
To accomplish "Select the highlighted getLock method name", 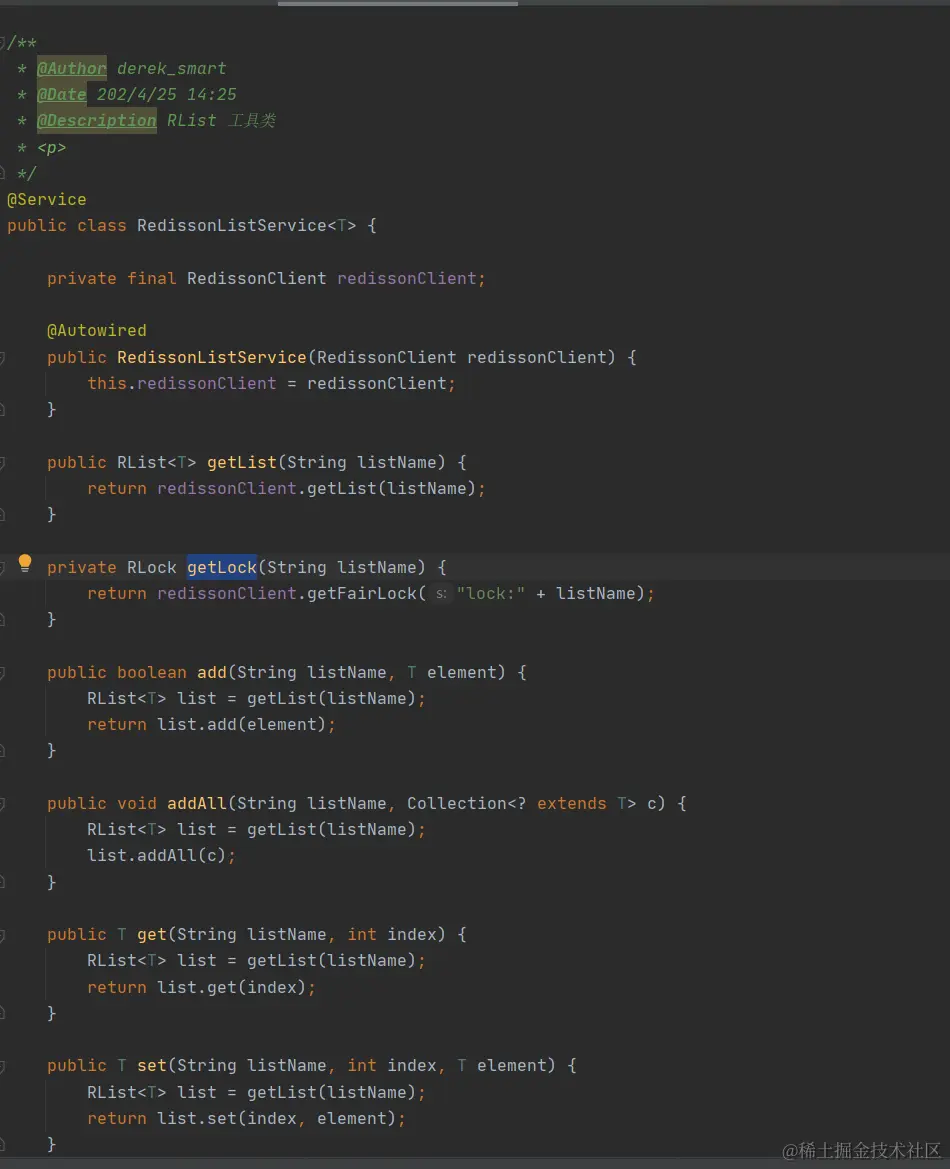I will tap(221, 567).
